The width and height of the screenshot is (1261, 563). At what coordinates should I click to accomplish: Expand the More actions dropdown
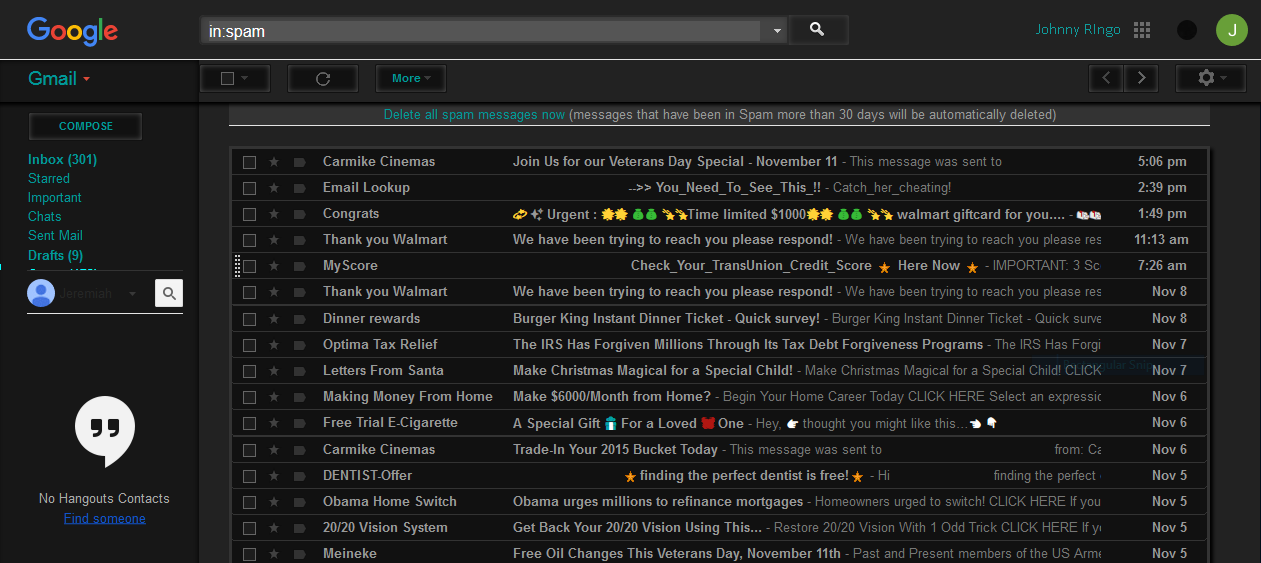coord(411,78)
